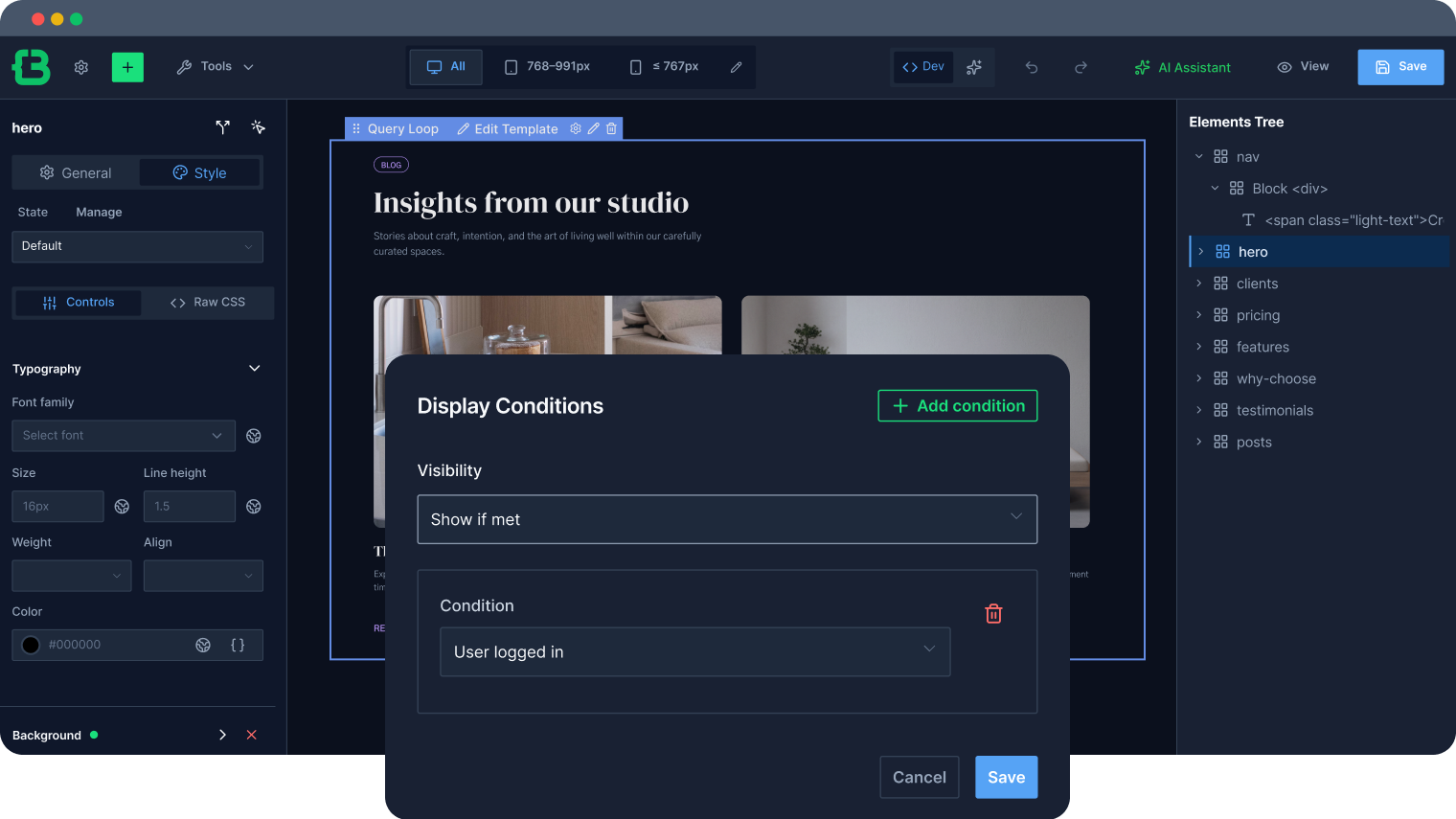Reset Background with red X
The image size is (1456, 819).
pos(252,735)
